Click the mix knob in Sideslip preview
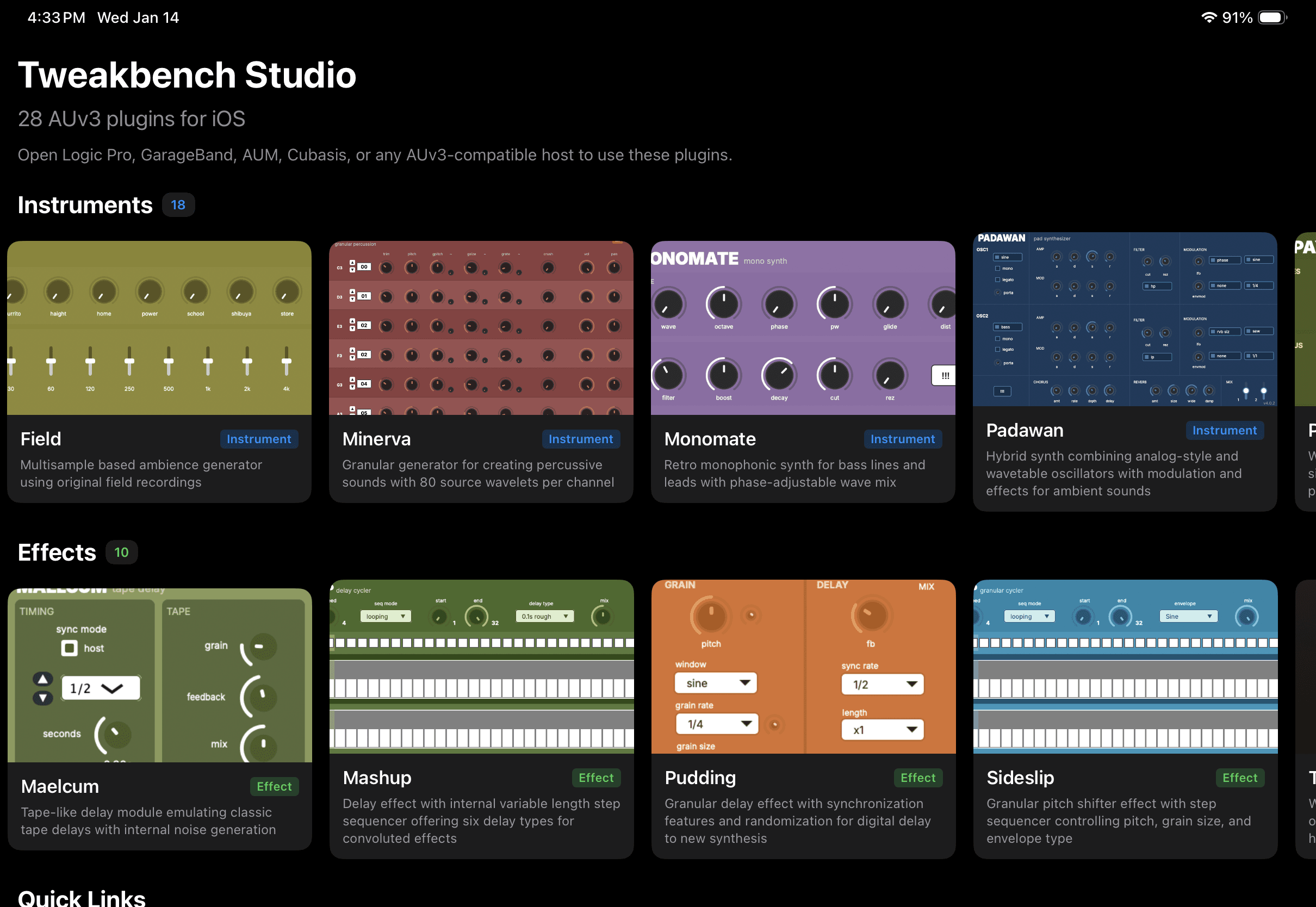This screenshot has width=1316, height=907. [x=1247, y=617]
